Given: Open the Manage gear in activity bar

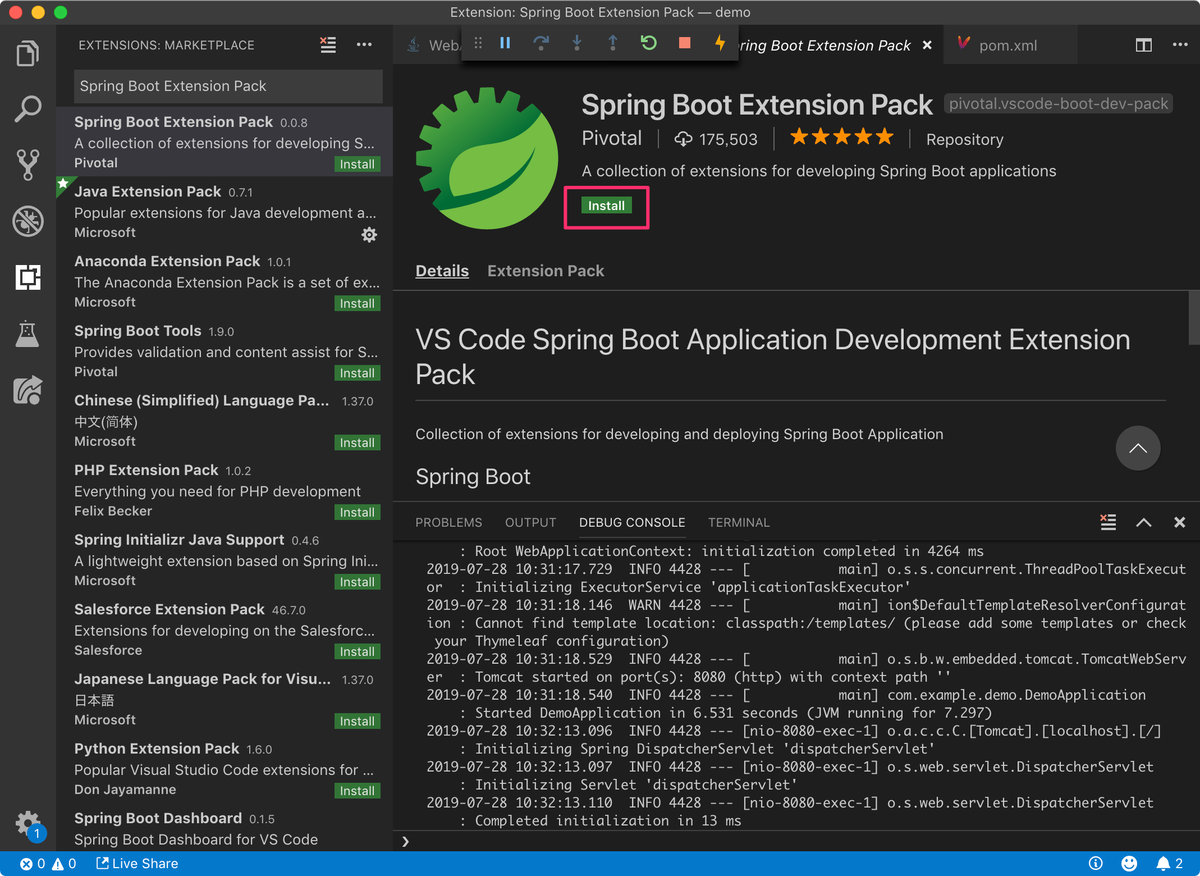Looking at the screenshot, I should [28, 824].
